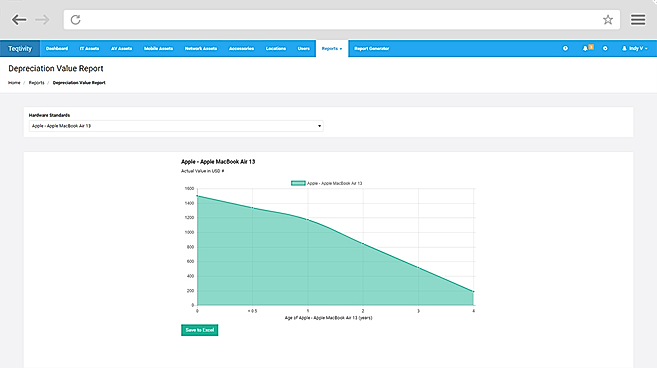
Task: Open the Report Generator nav item
Action: [x=372, y=49]
